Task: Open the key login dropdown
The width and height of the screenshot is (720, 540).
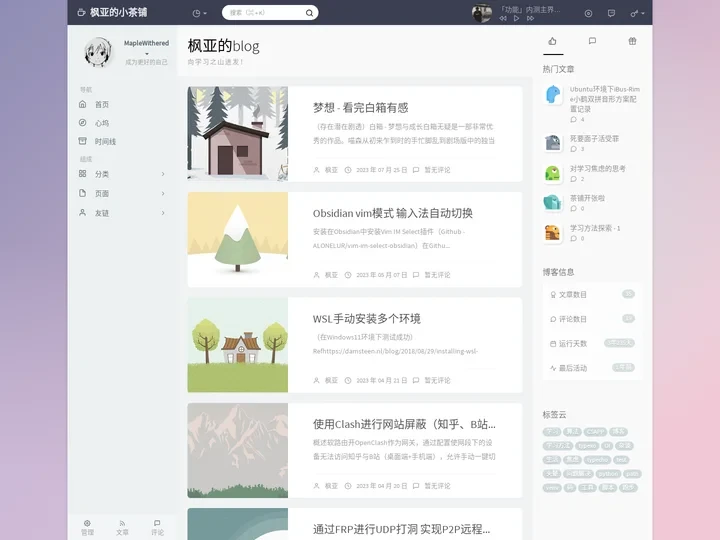Action: pyautogui.click(x=637, y=13)
